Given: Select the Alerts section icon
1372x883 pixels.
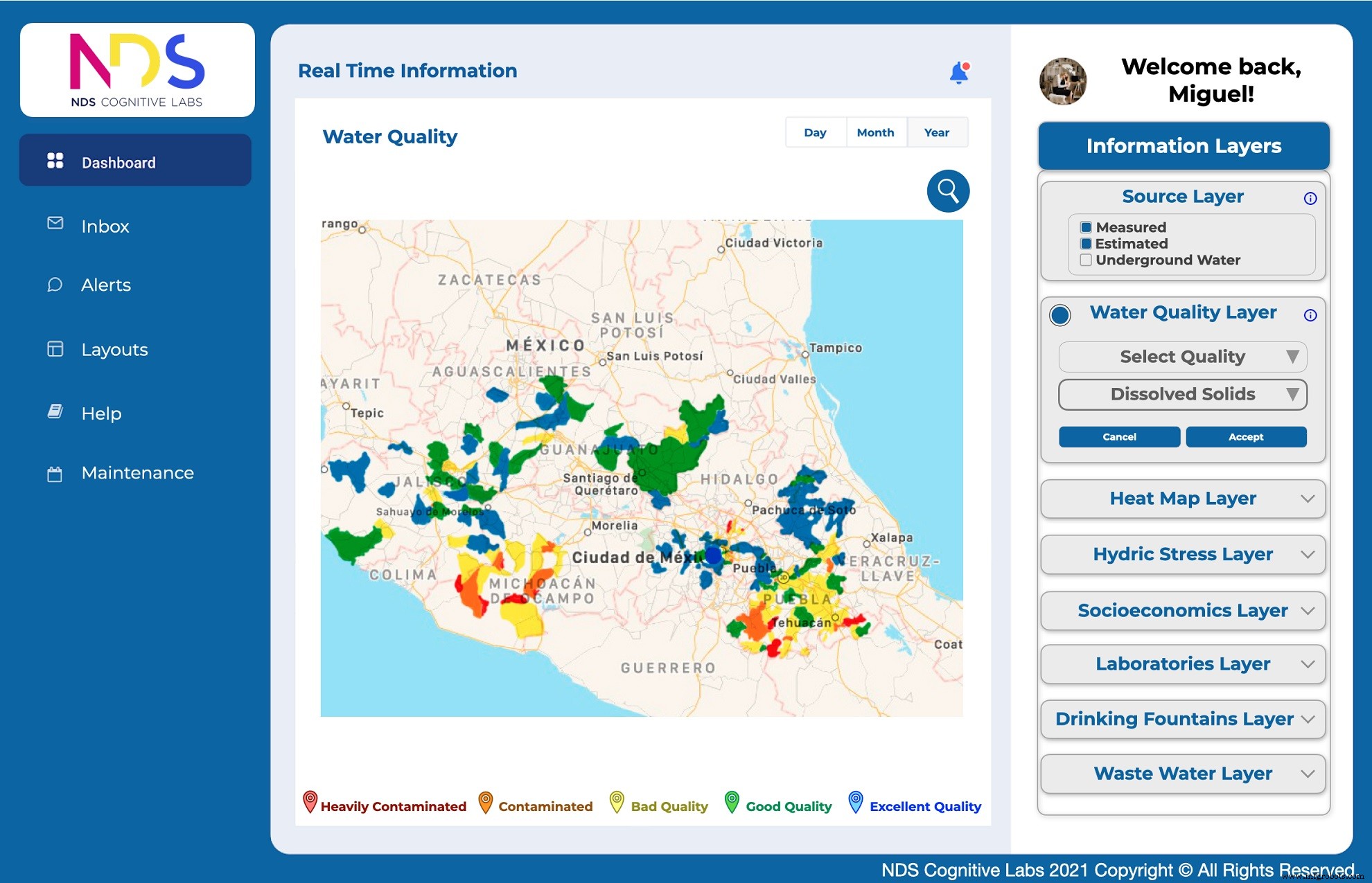Looking at the screenshot, I should tap(55, 285).
